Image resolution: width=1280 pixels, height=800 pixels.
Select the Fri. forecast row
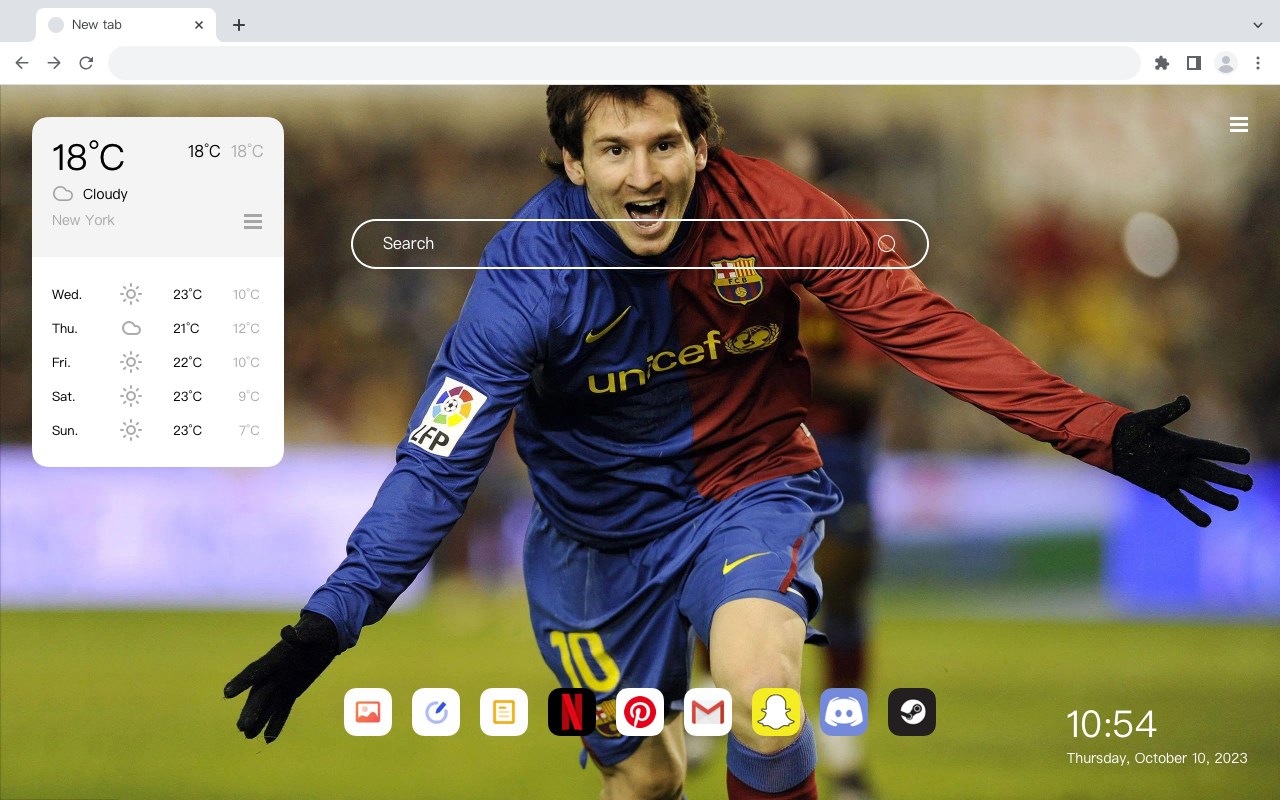157,362
